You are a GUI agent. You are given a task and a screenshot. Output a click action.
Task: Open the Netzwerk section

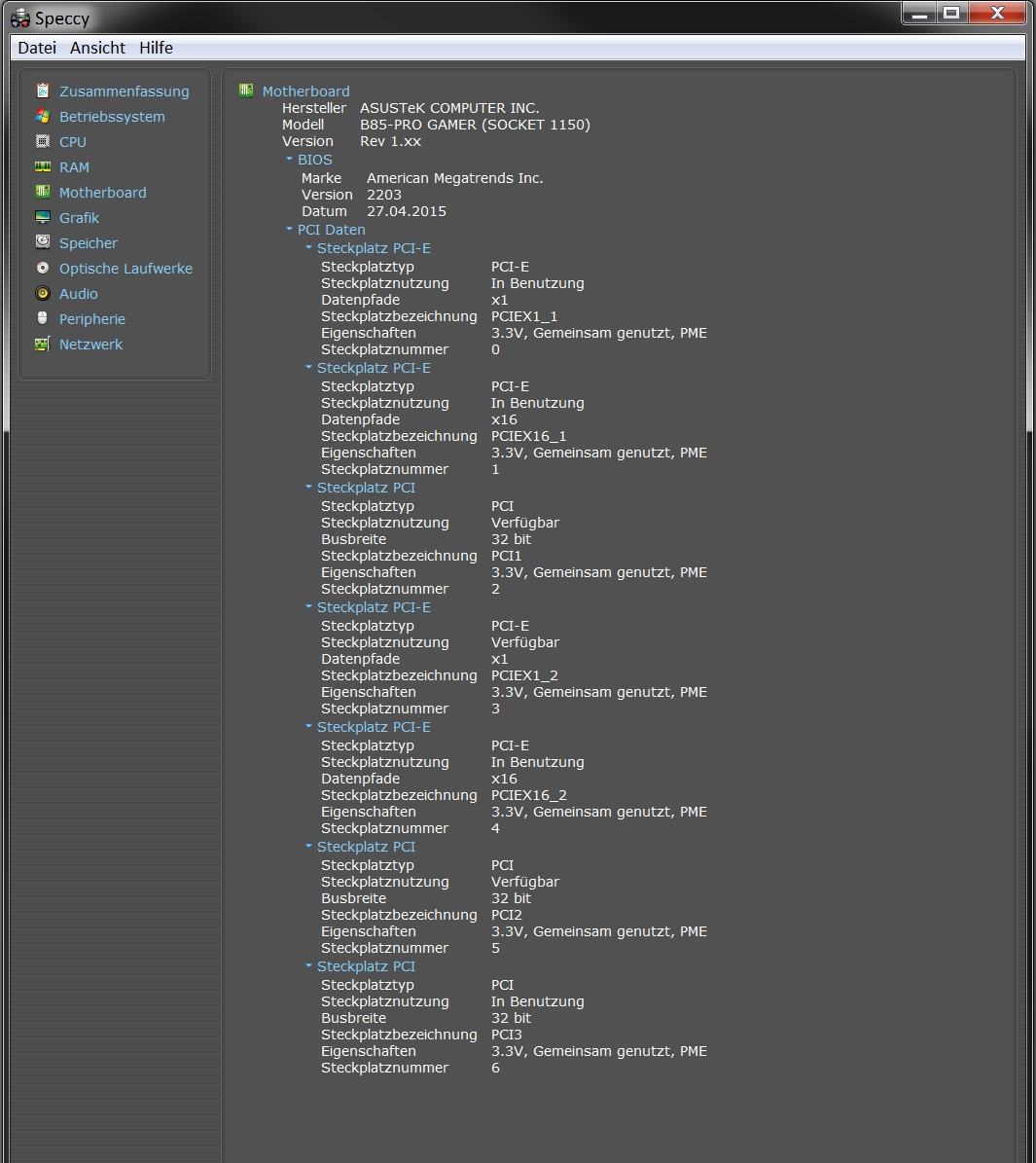coord(90,345)
